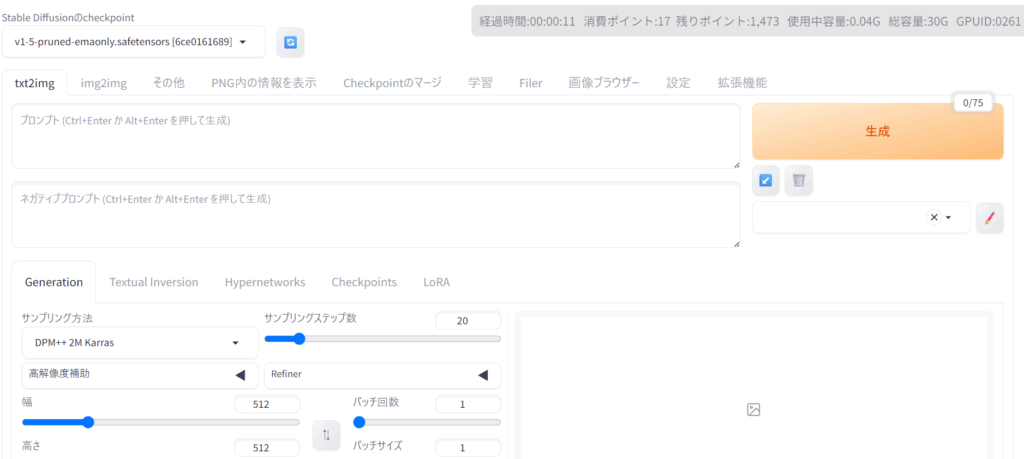Click the trash can clear prompt icon
This screenshot has height=459, width=1024.
[x=799, y=180]
